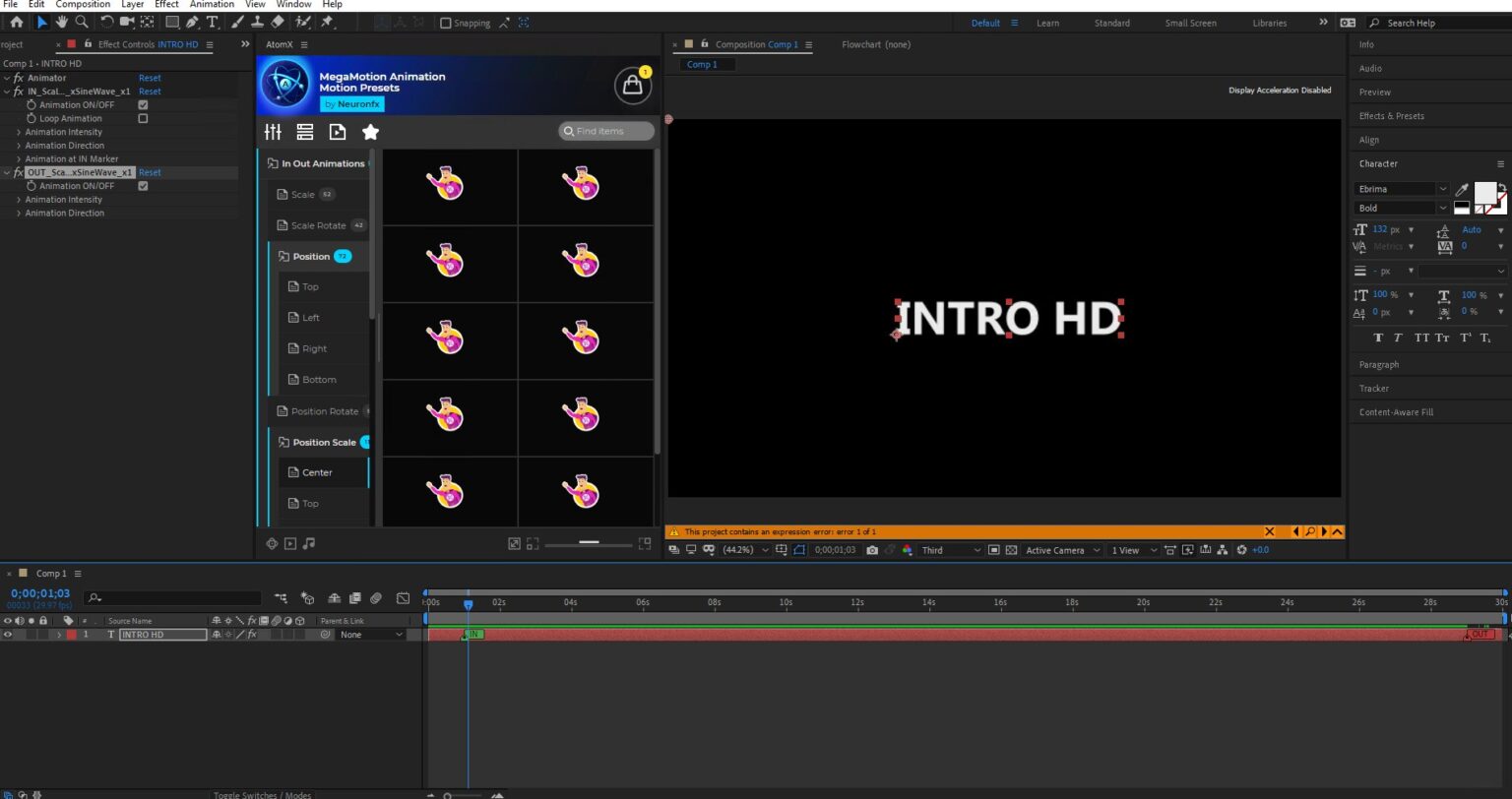Select Flowchart (none) tab

(x=876, y=44)
